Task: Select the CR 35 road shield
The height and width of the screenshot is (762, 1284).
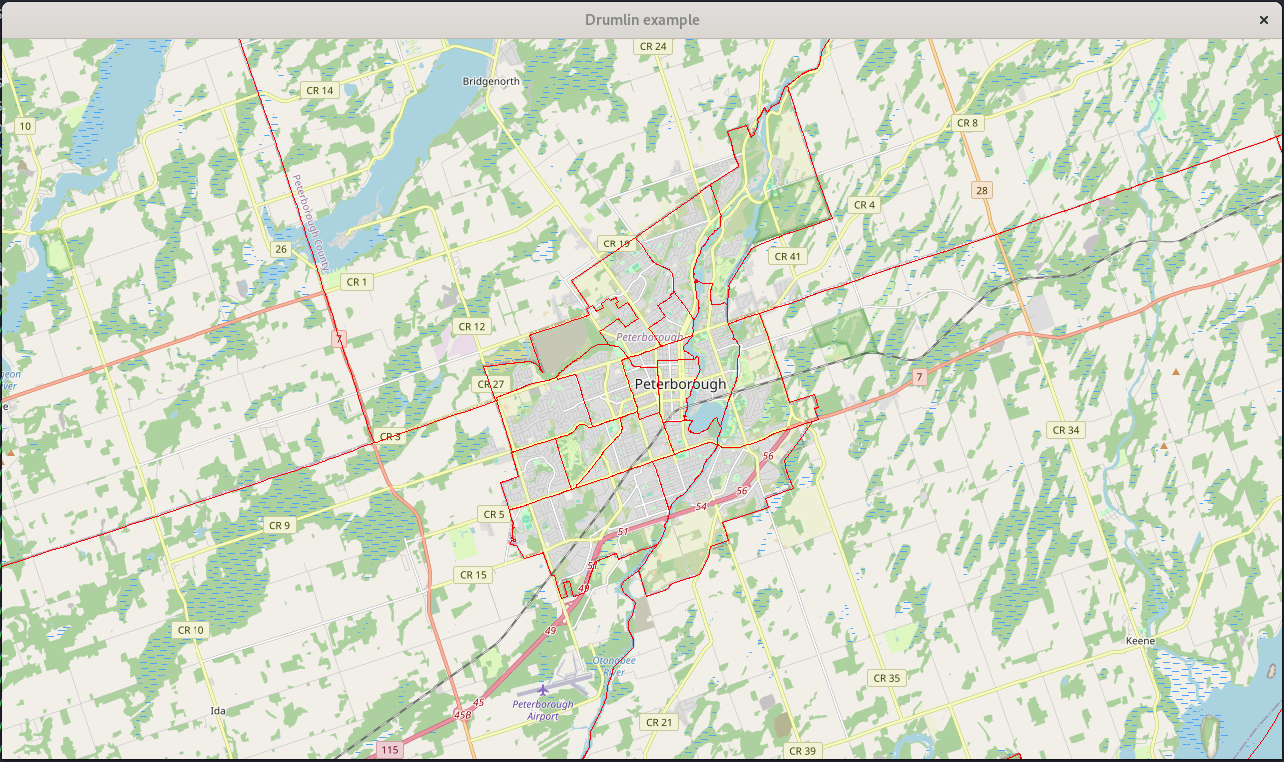Action: 886,678
